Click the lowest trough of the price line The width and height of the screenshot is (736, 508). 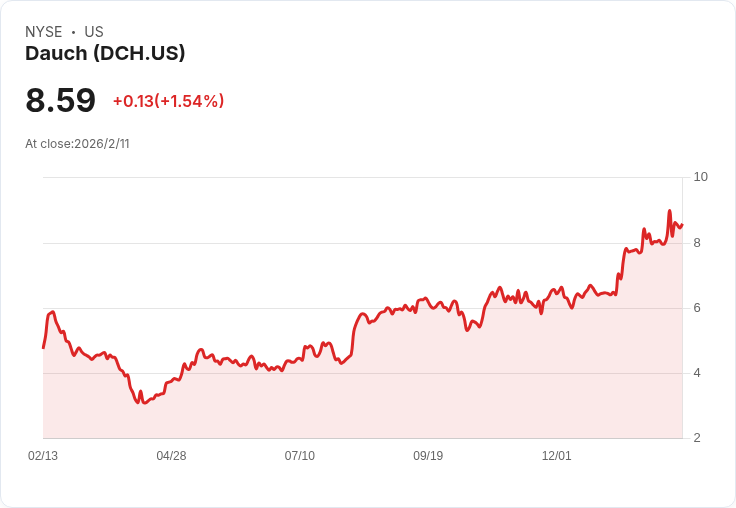[x=138, y=403]
